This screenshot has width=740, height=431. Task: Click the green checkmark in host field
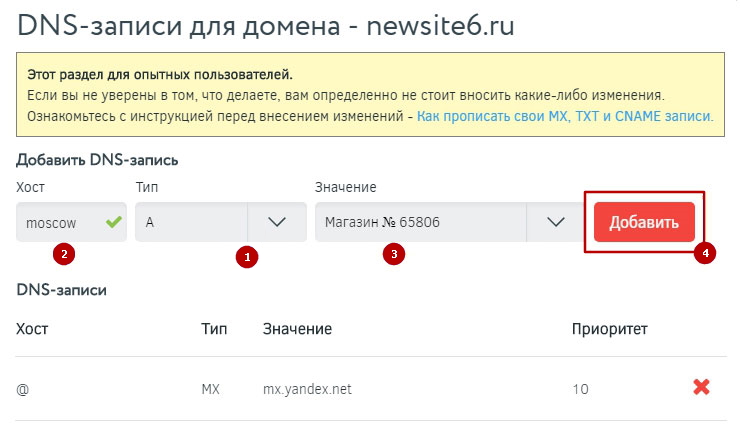pos(112,222)
